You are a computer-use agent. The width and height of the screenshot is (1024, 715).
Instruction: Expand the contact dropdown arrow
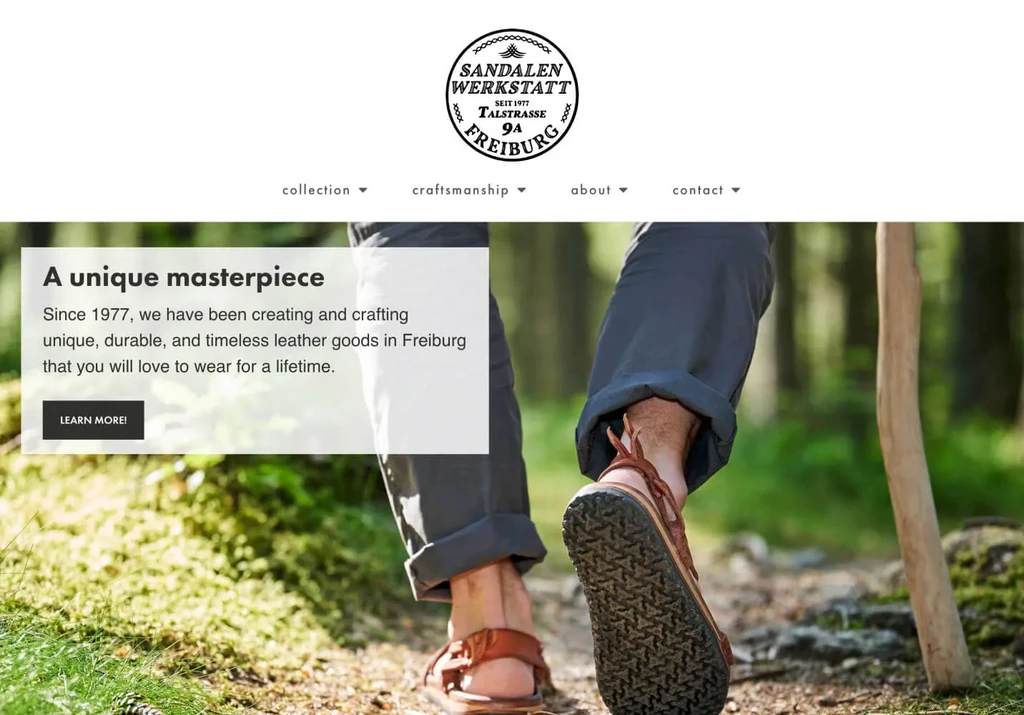[x=736, y=190]
